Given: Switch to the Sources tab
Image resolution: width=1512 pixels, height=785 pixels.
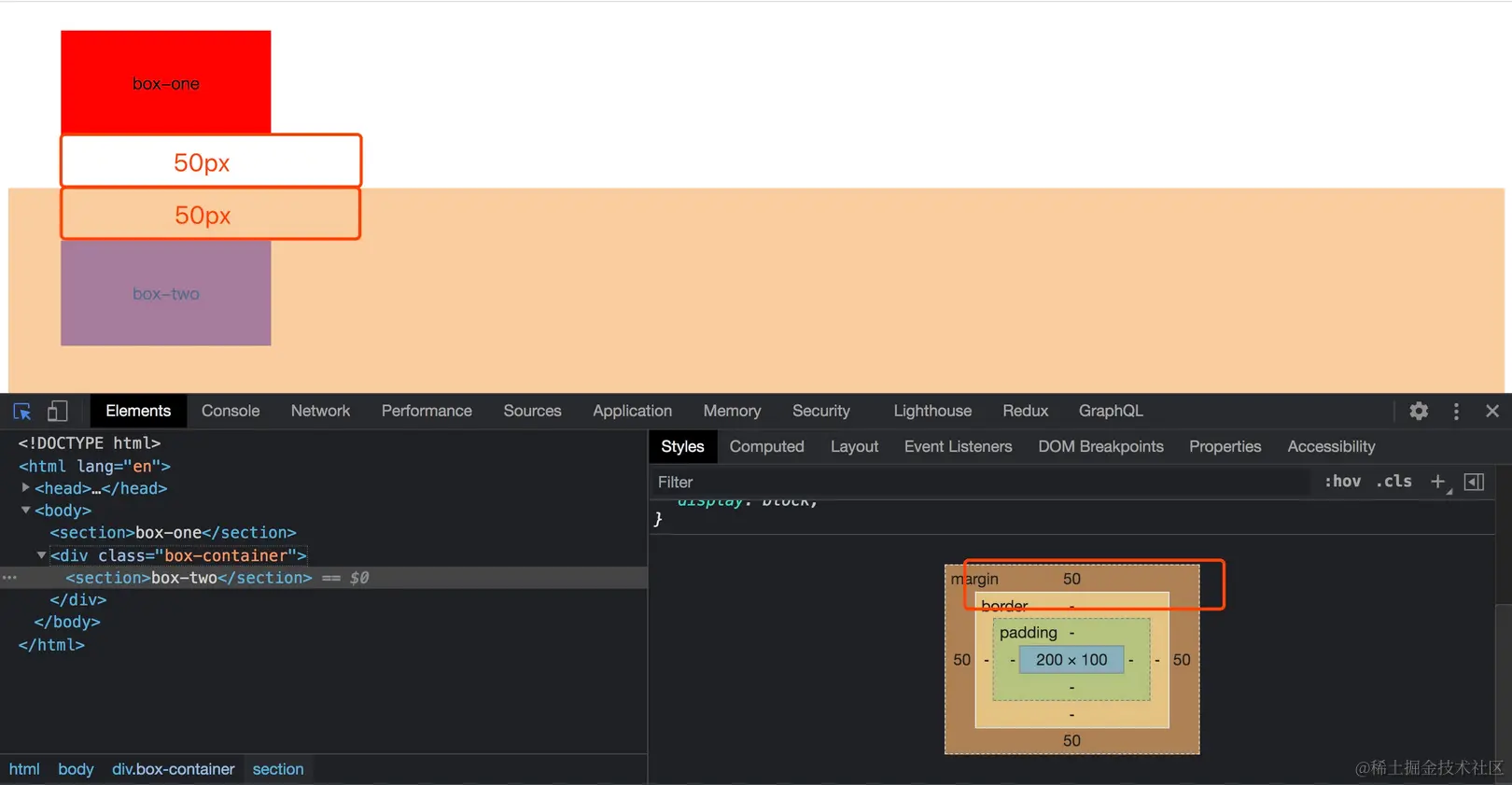Looking at the screenshot, I should [x=532, y=411].
